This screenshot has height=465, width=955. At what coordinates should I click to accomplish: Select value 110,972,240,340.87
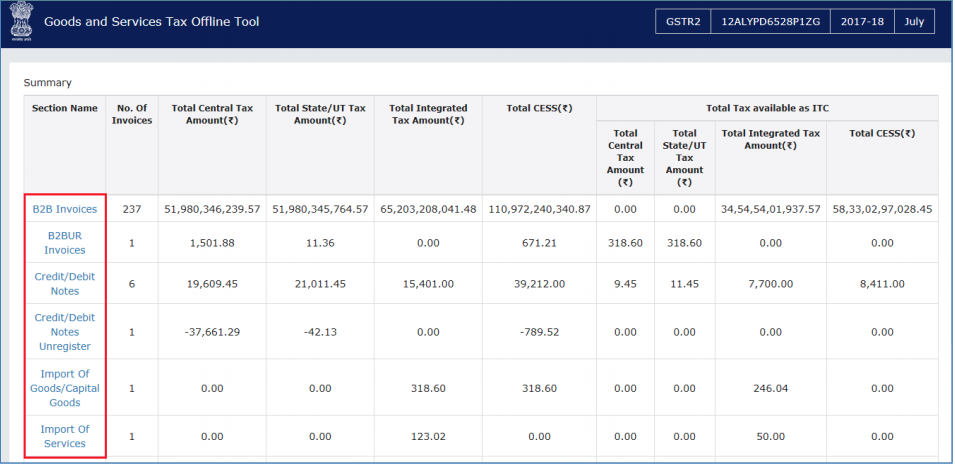pos(539,209)
